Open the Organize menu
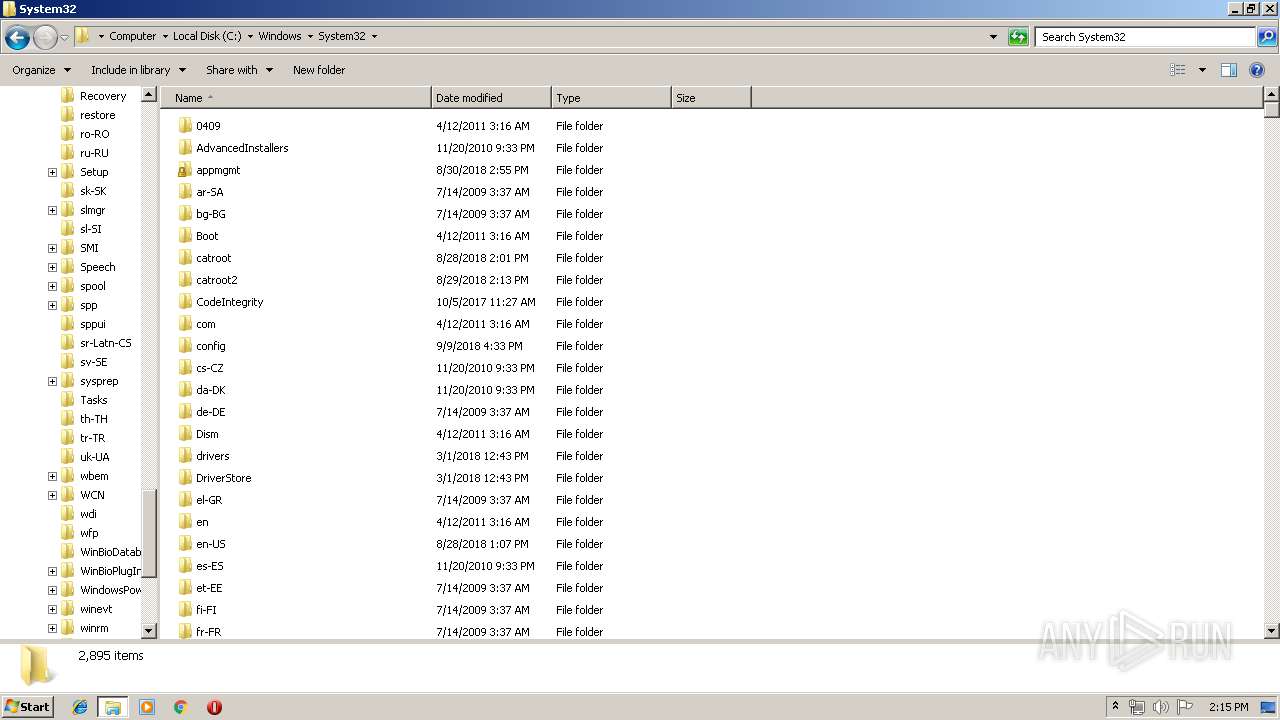The height and width of the screenshot is (720, 1280). (x=42, y=70)
